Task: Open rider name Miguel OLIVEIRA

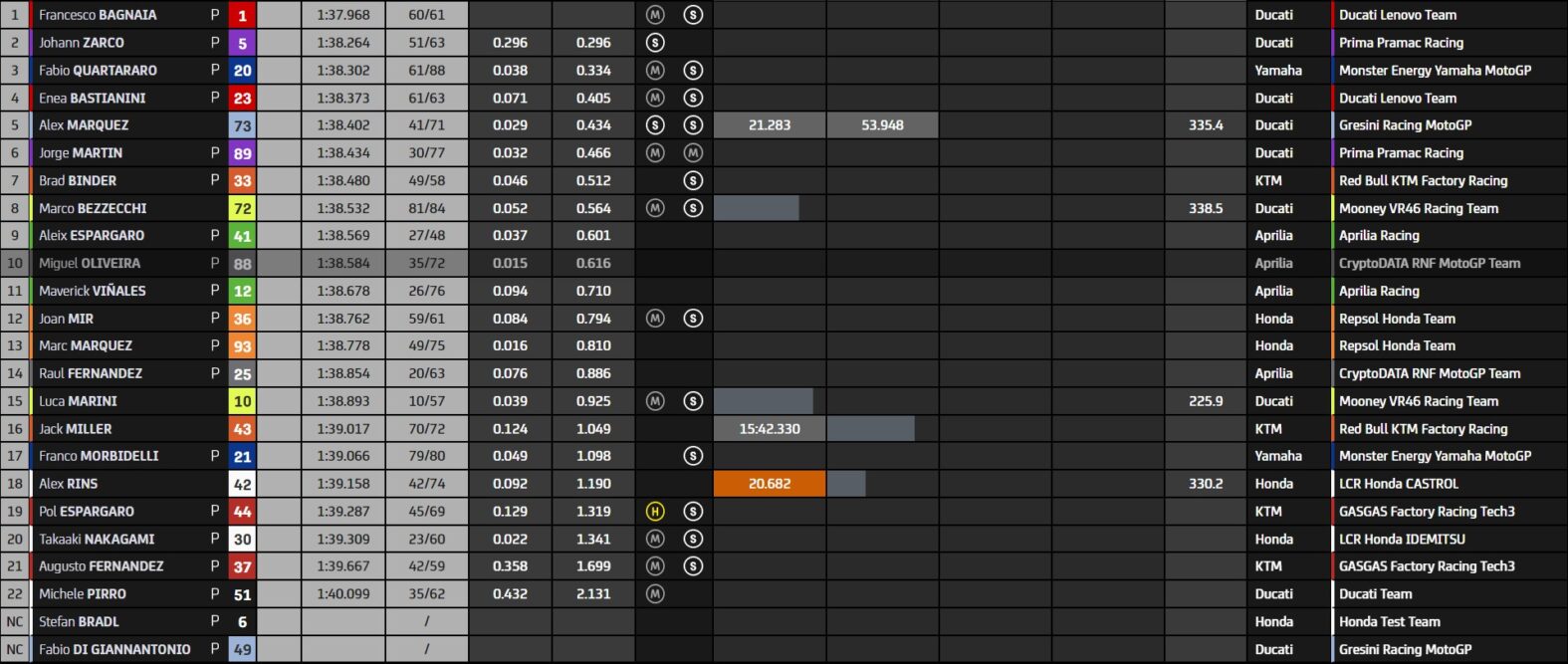Action: click(90, 263)
